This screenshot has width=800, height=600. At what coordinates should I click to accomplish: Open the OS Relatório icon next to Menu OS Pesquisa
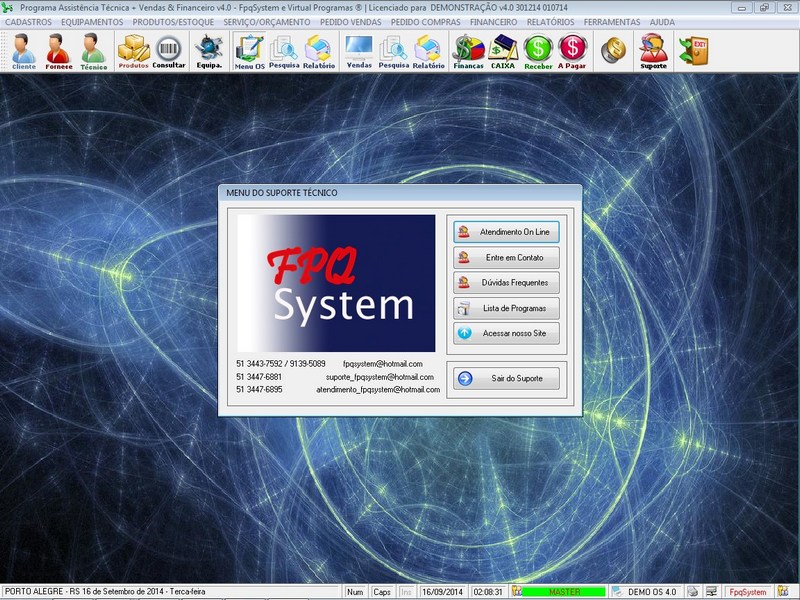pos(319,51)
